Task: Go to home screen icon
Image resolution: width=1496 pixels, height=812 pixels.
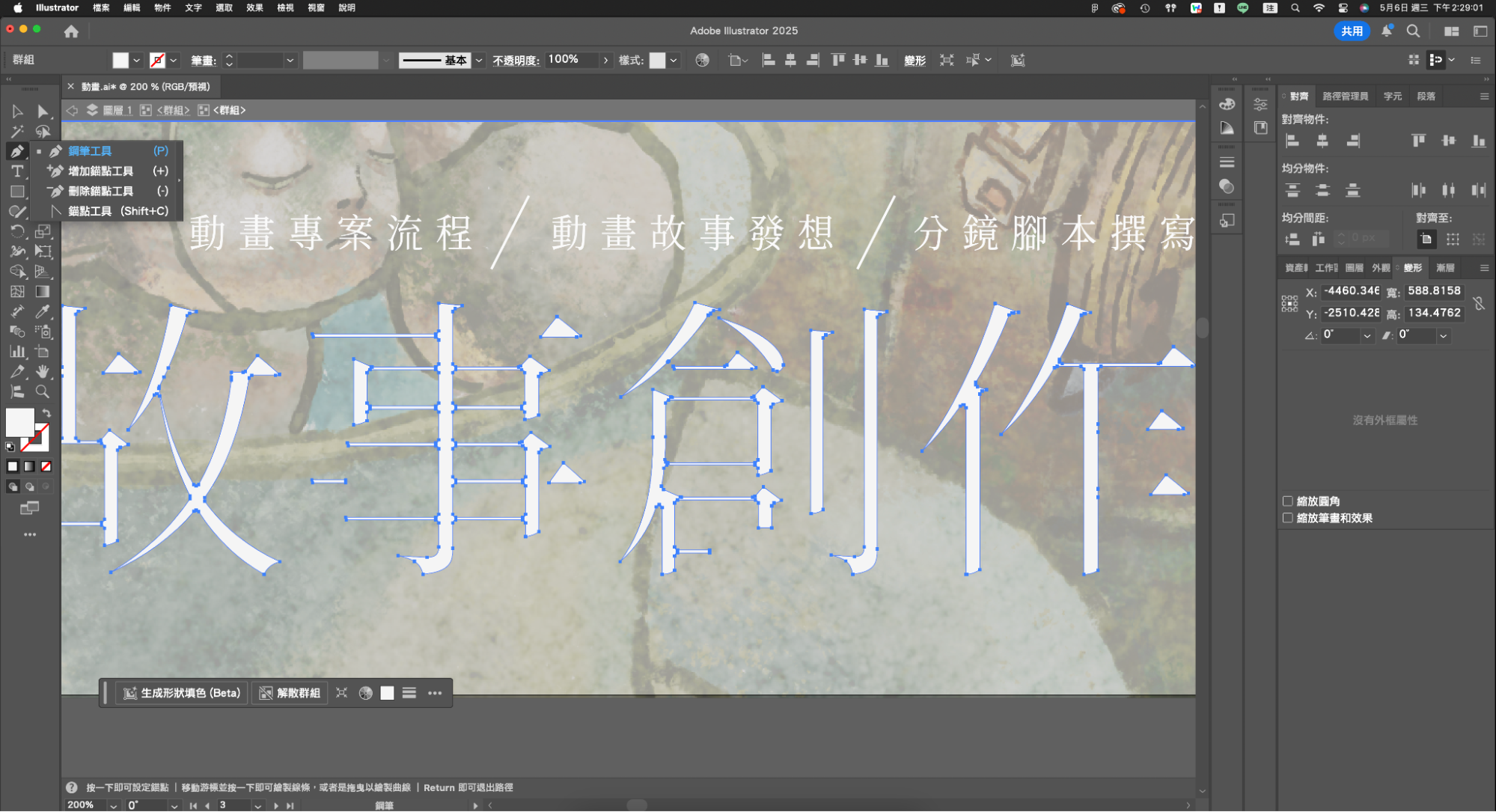Action: 71,31
